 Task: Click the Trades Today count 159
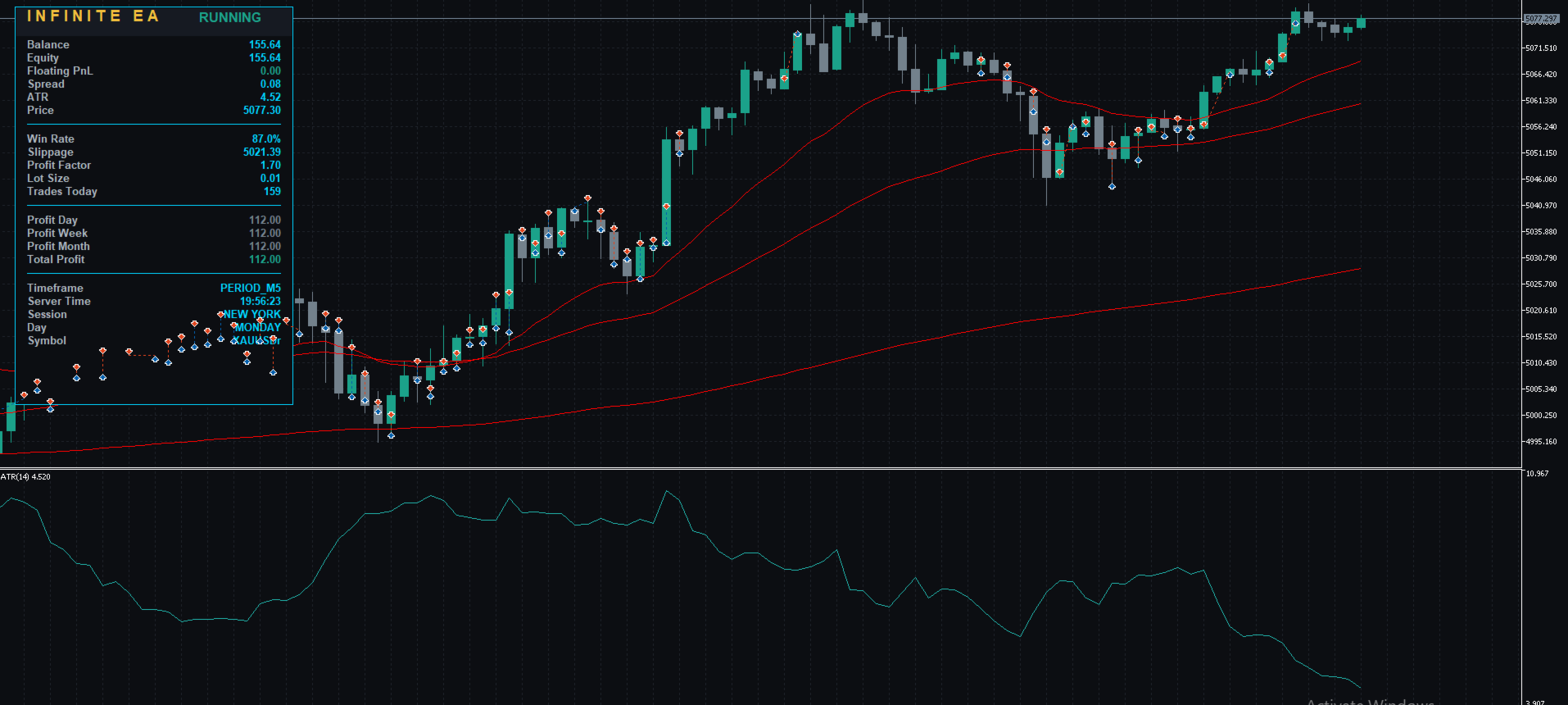coord(272,191)
